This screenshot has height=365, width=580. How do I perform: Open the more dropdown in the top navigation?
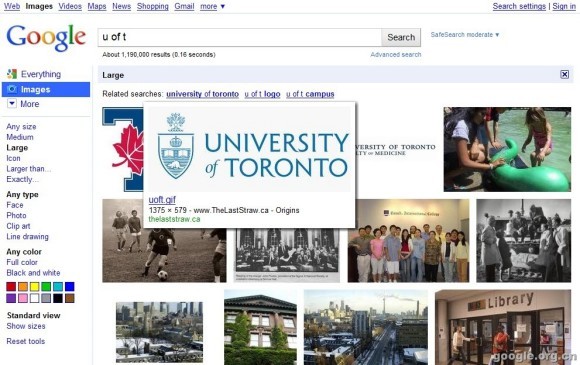(x=212, y=6)
